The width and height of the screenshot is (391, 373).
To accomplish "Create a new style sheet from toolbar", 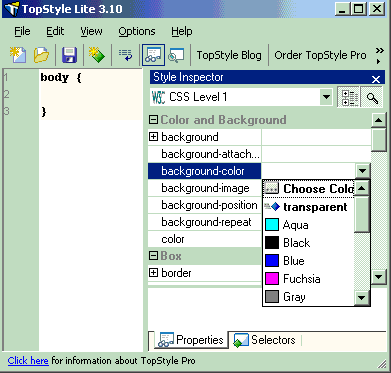I will click(18, 55).
